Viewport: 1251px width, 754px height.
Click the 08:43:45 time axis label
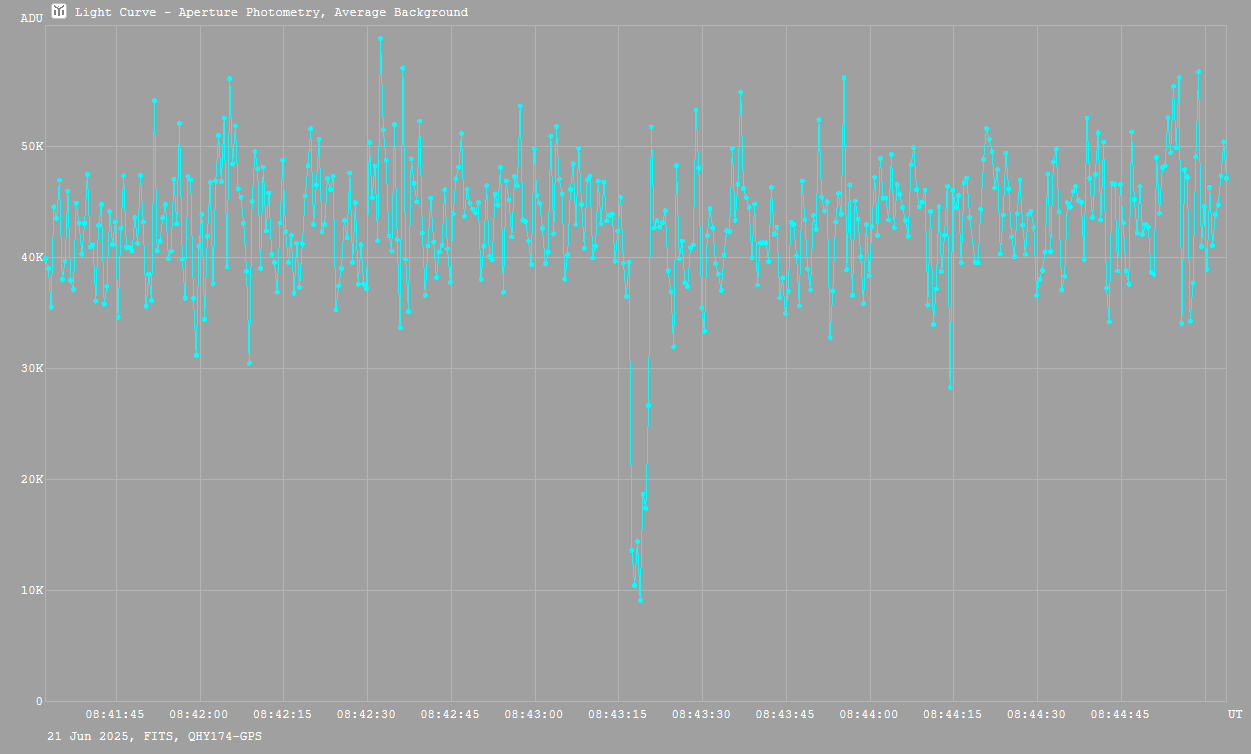coord(786,715)
